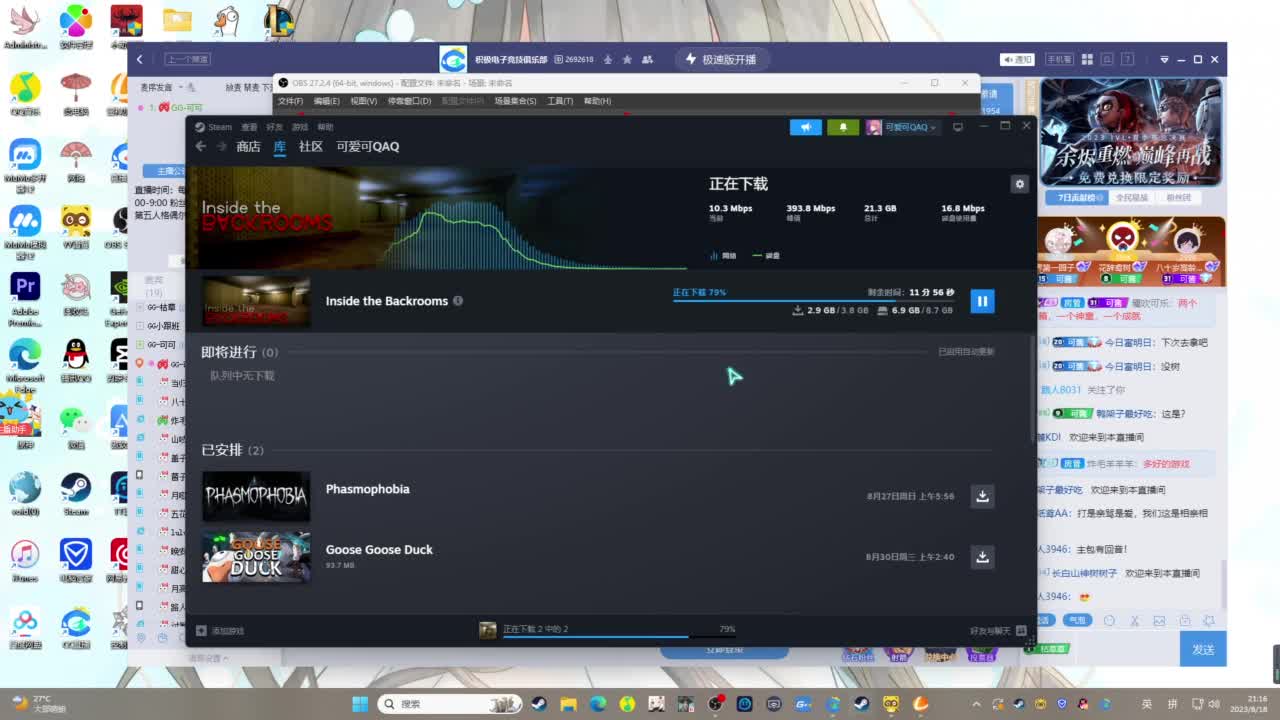This screenshot has width=1280, height=720.
Task: Click the 通知 button in the streaming app
Action: point(1017,60)
